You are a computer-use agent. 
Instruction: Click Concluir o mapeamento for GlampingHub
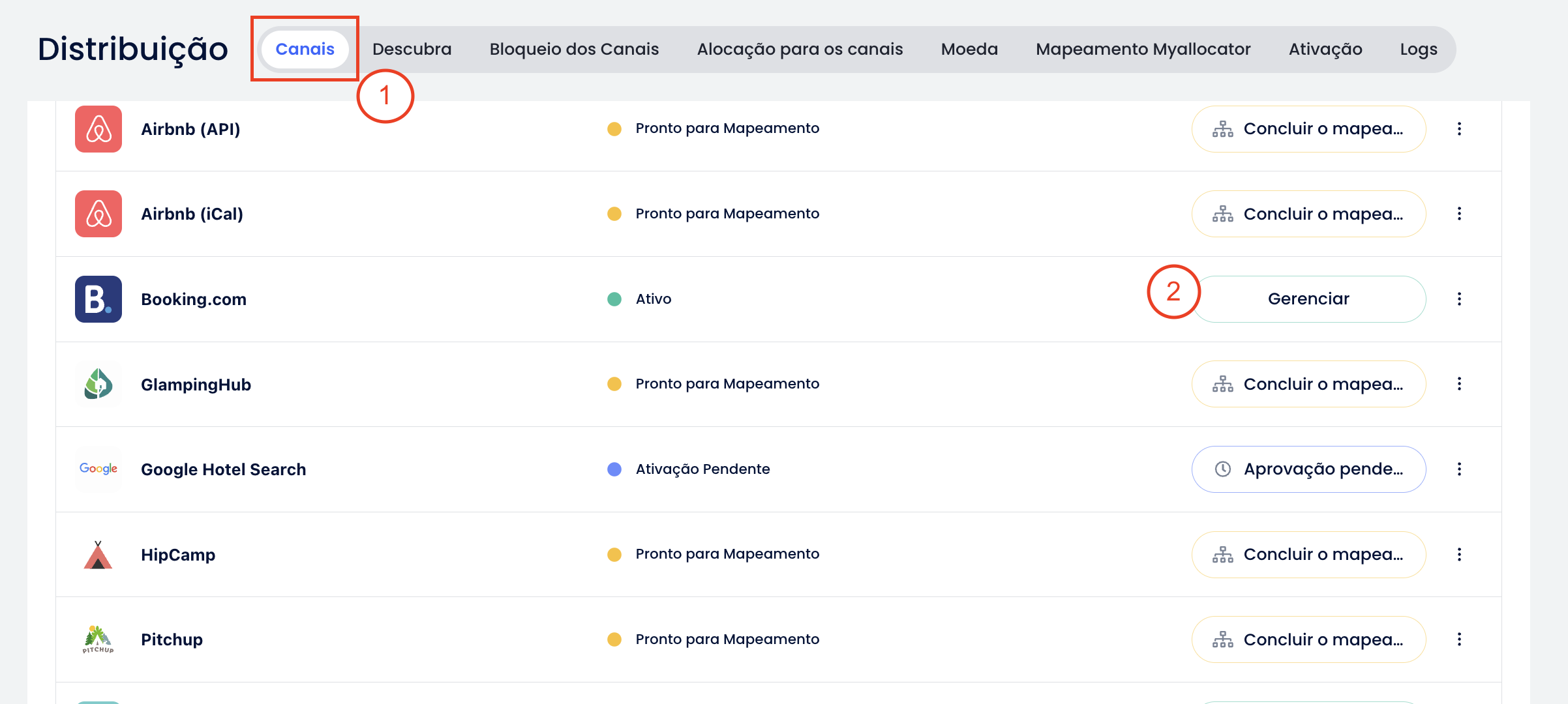(x=1308, y=384)
